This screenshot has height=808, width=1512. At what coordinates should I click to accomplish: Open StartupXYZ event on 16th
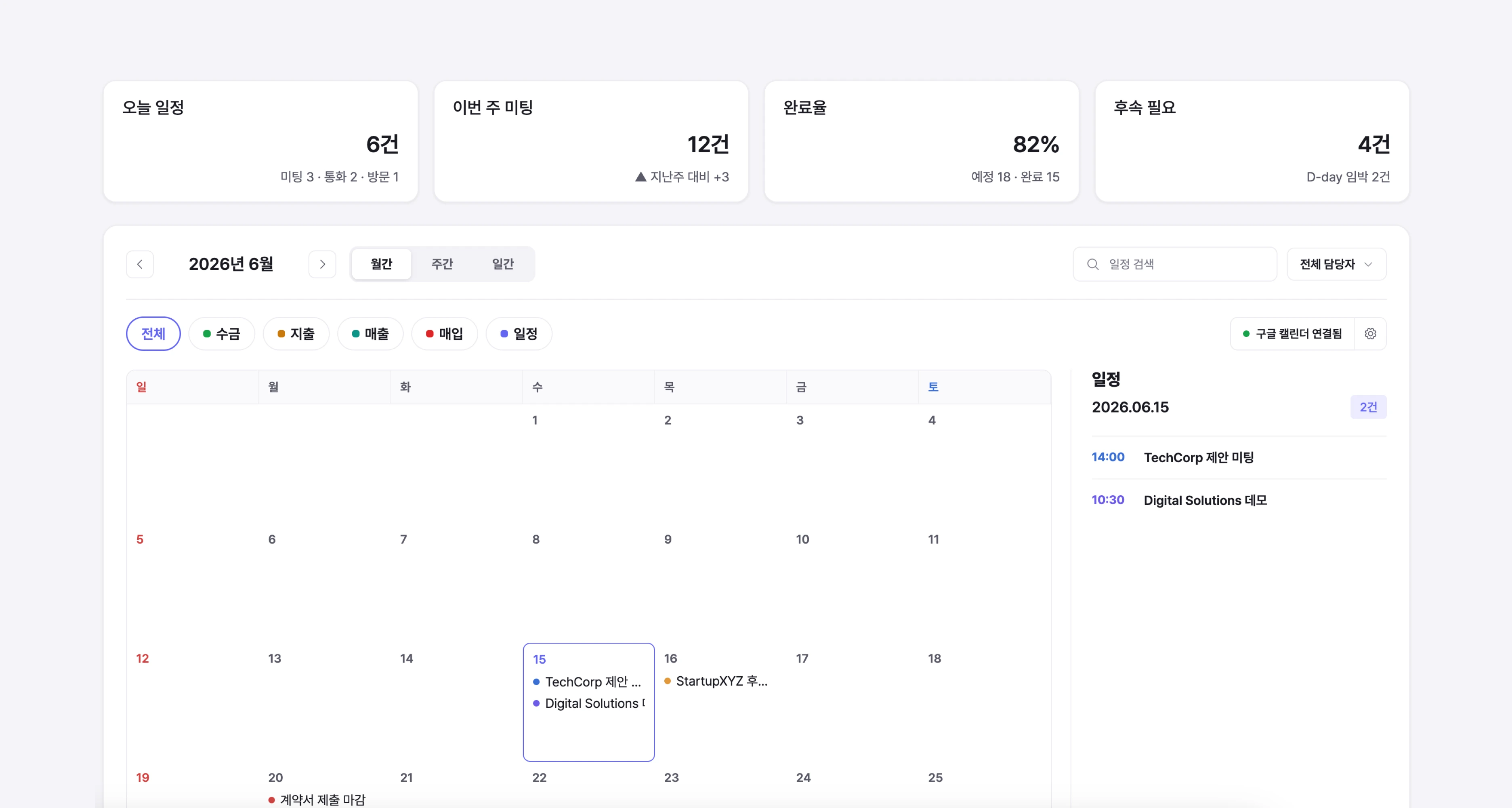click(x=716, y=681)
